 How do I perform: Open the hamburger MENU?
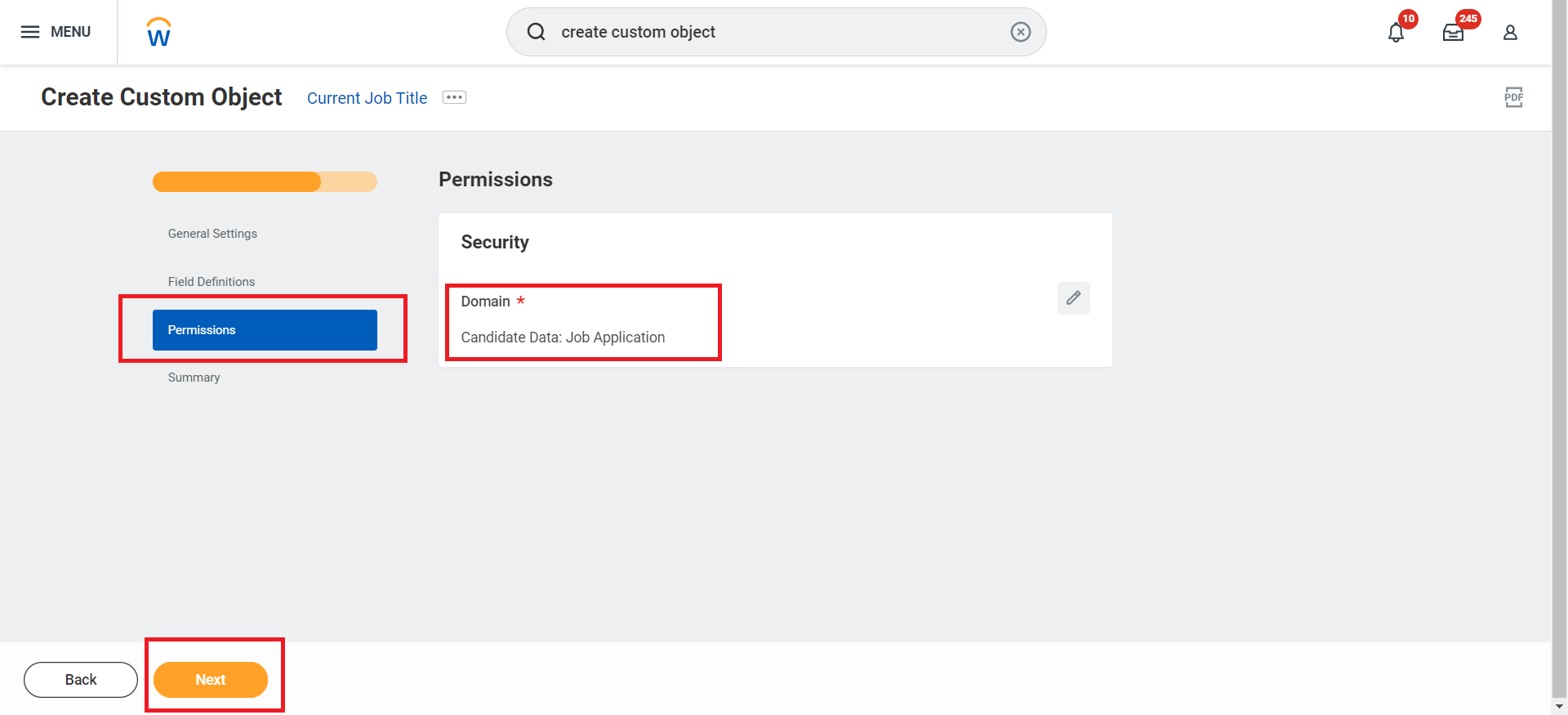pyautogui.click(x=30, y=32)
